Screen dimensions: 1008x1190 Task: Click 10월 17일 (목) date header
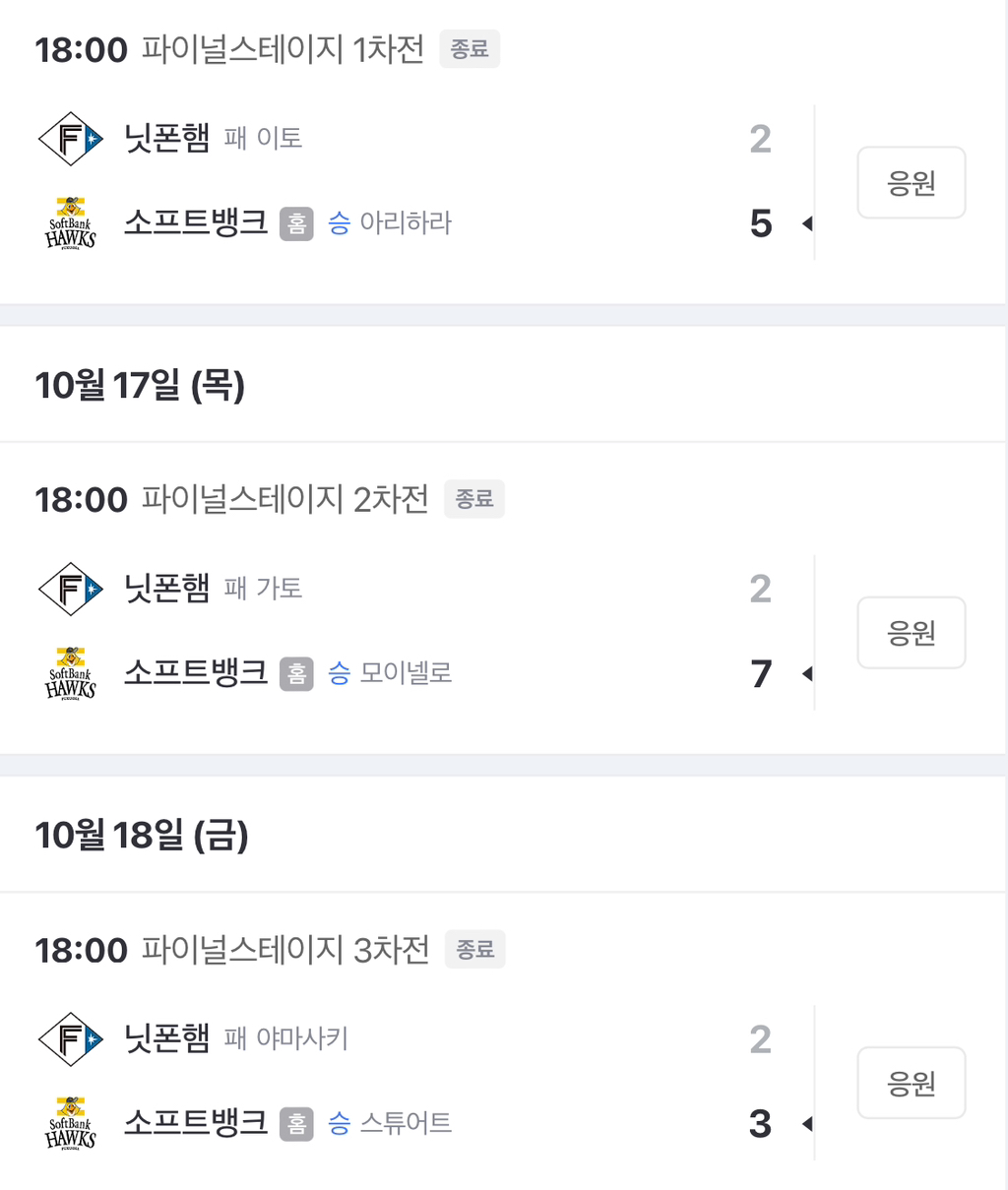click(140, 385)
